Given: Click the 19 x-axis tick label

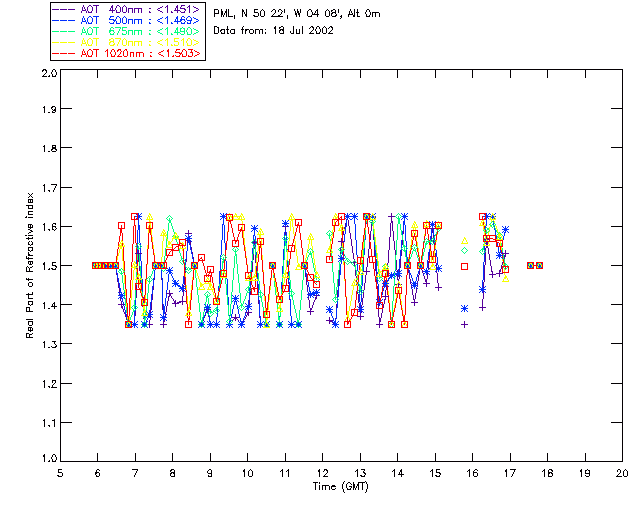Looking at the screenshot, I should point(585,473).
